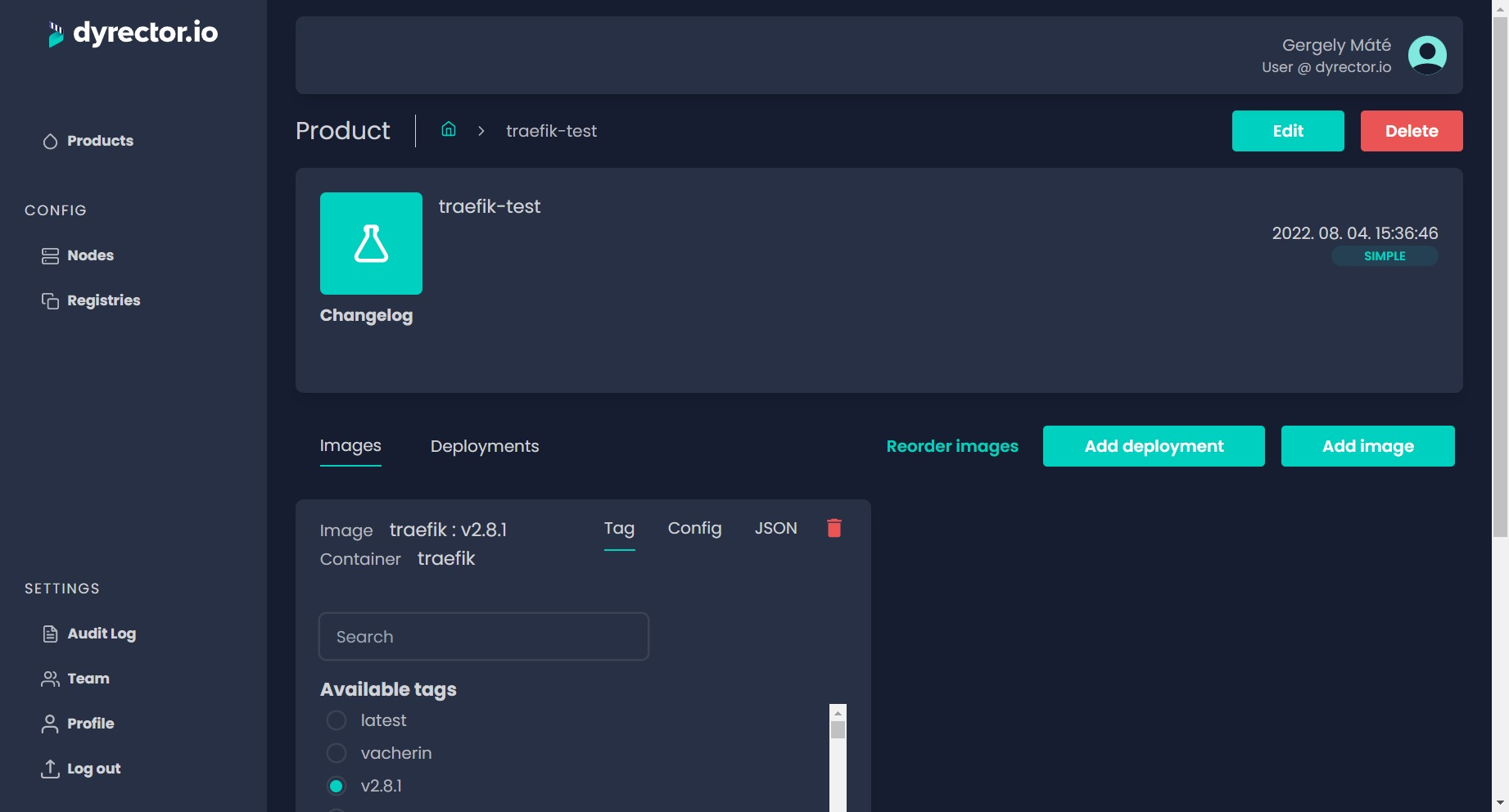Open the Nodes page

[x=78, y=255]
